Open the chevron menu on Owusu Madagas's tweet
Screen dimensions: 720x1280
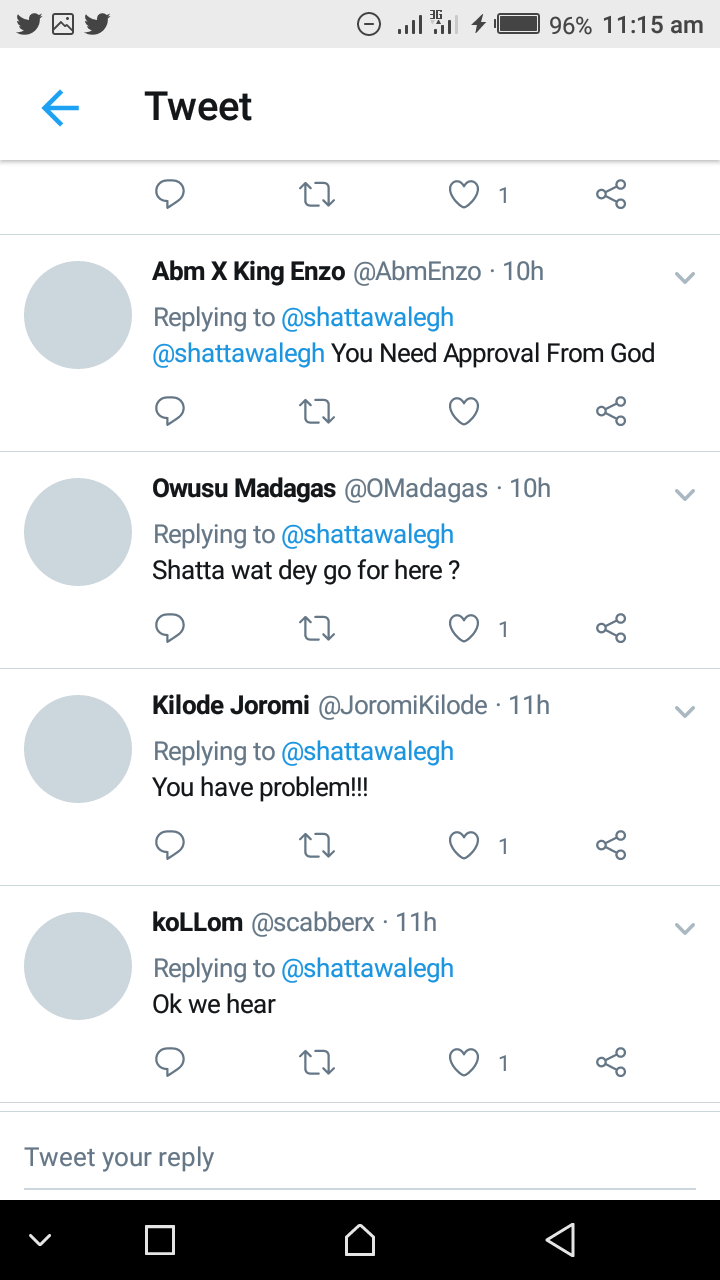pyautogui.click(x=685, y=495)
